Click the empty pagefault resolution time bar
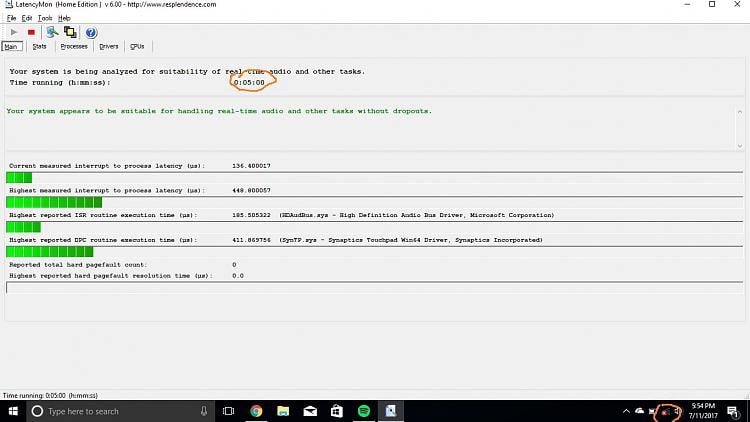The height and width of the screenshot is (422, 750). [x=375, y=287]
